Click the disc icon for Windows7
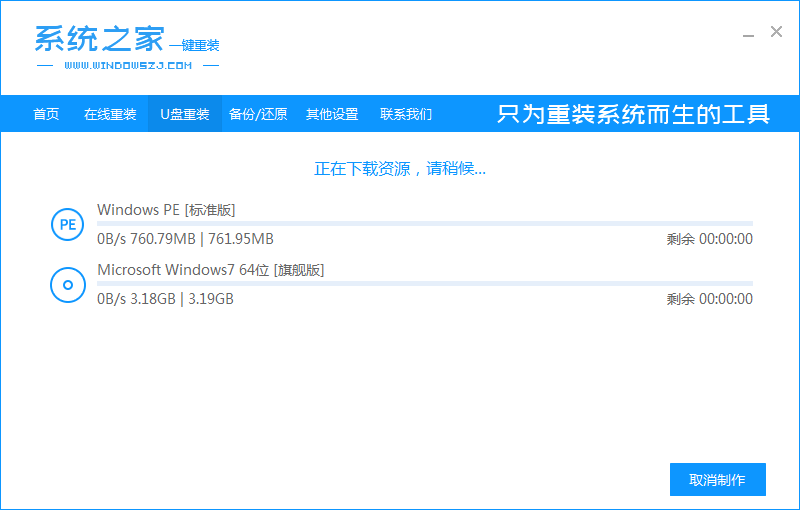This screenshot has width=800, height=510. pos(67,285)
